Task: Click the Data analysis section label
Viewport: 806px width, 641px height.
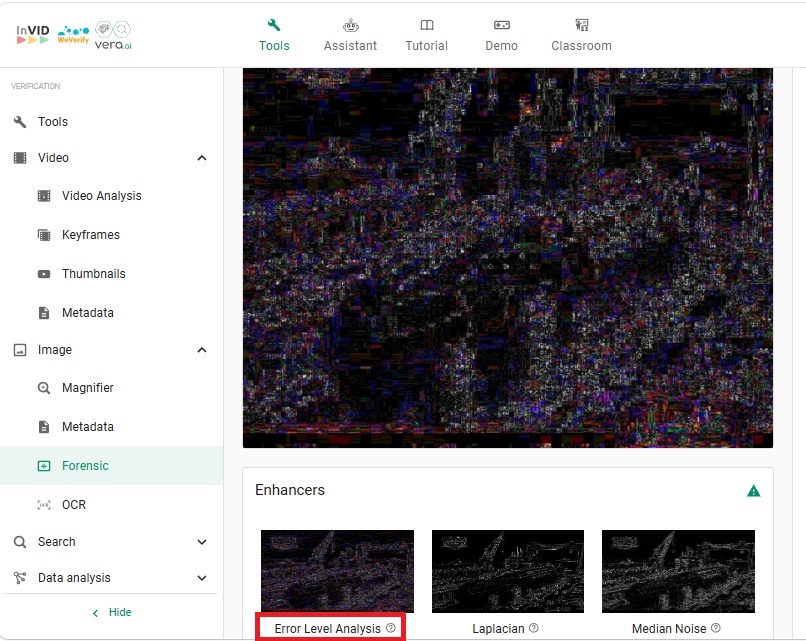Action: (74, 578)
